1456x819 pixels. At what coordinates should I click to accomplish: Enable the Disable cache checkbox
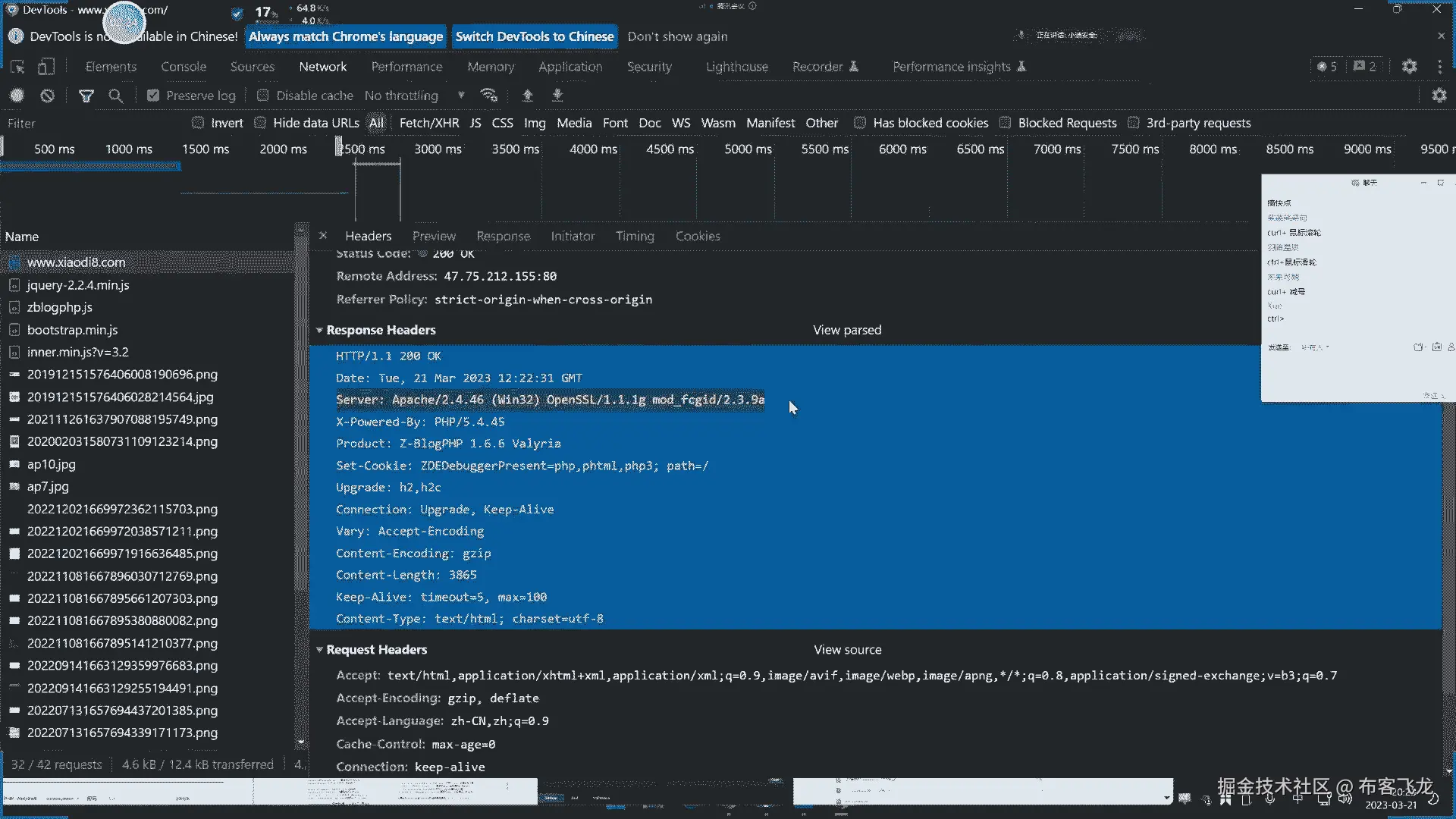[x=263, y=96]
